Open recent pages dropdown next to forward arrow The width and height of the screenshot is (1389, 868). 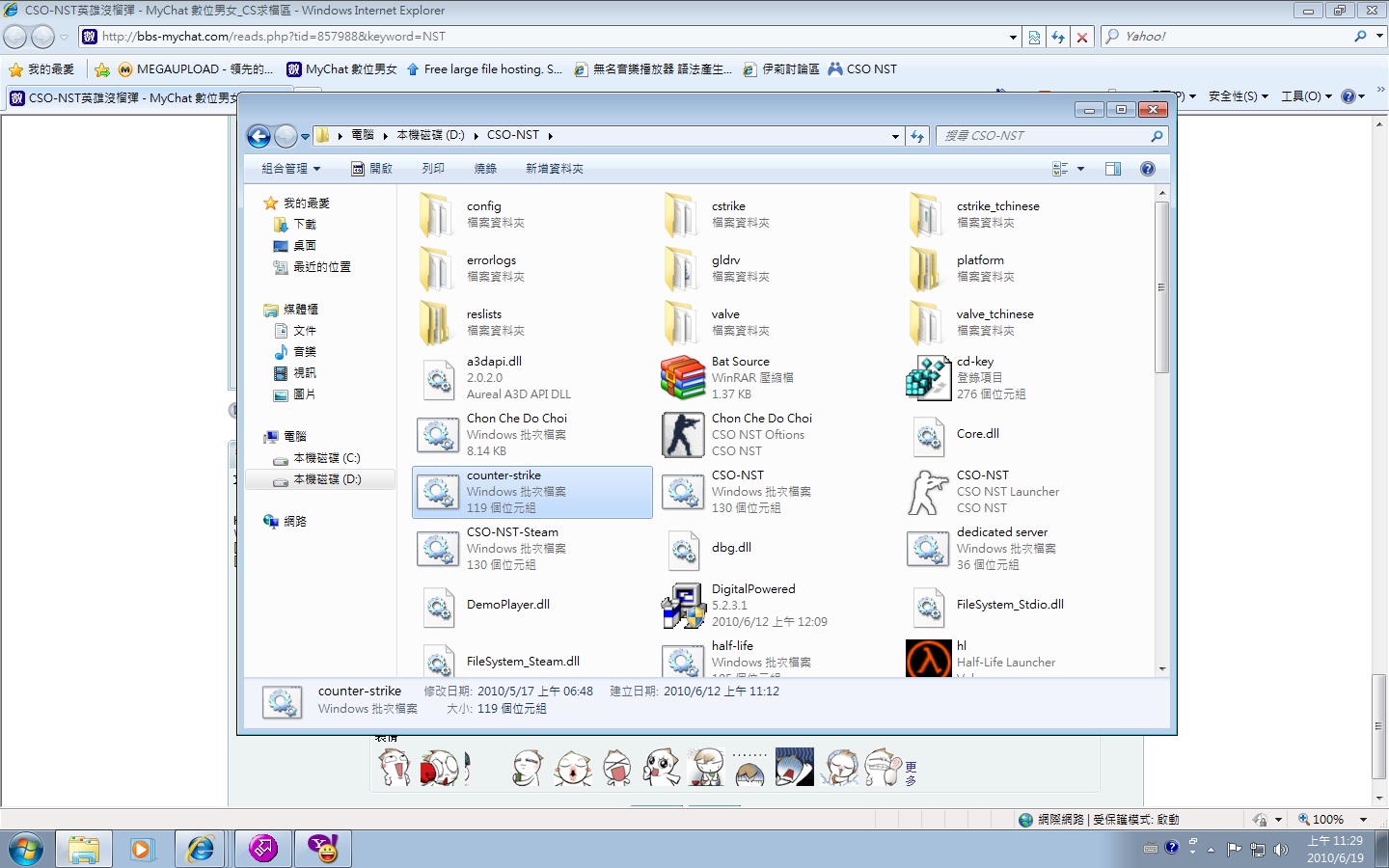pos(305,137)
